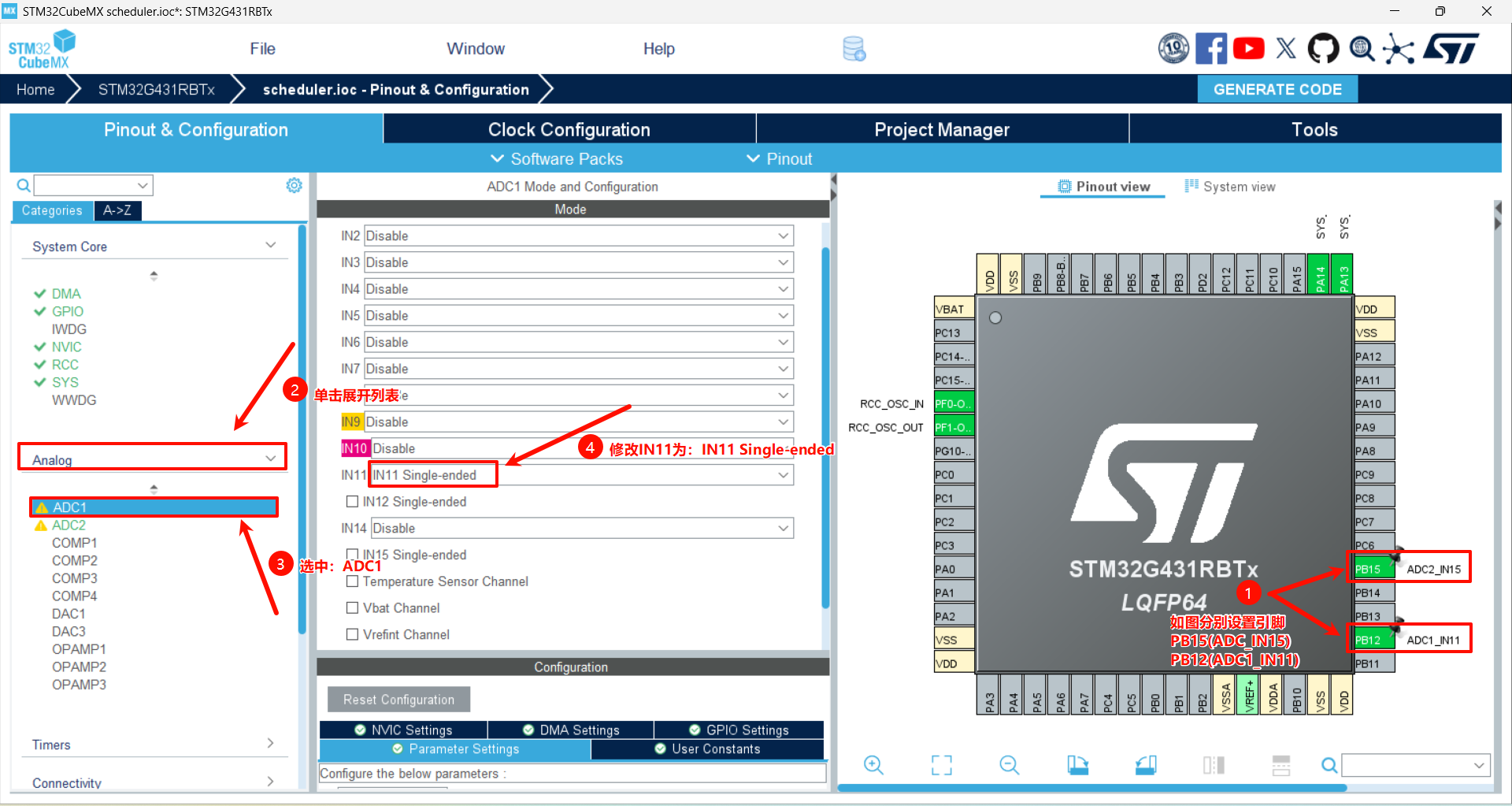This screenshot has width=1512, height=806.
Task: Open the IN9 Disable dropdown
Action: click(x=578, y=422)
